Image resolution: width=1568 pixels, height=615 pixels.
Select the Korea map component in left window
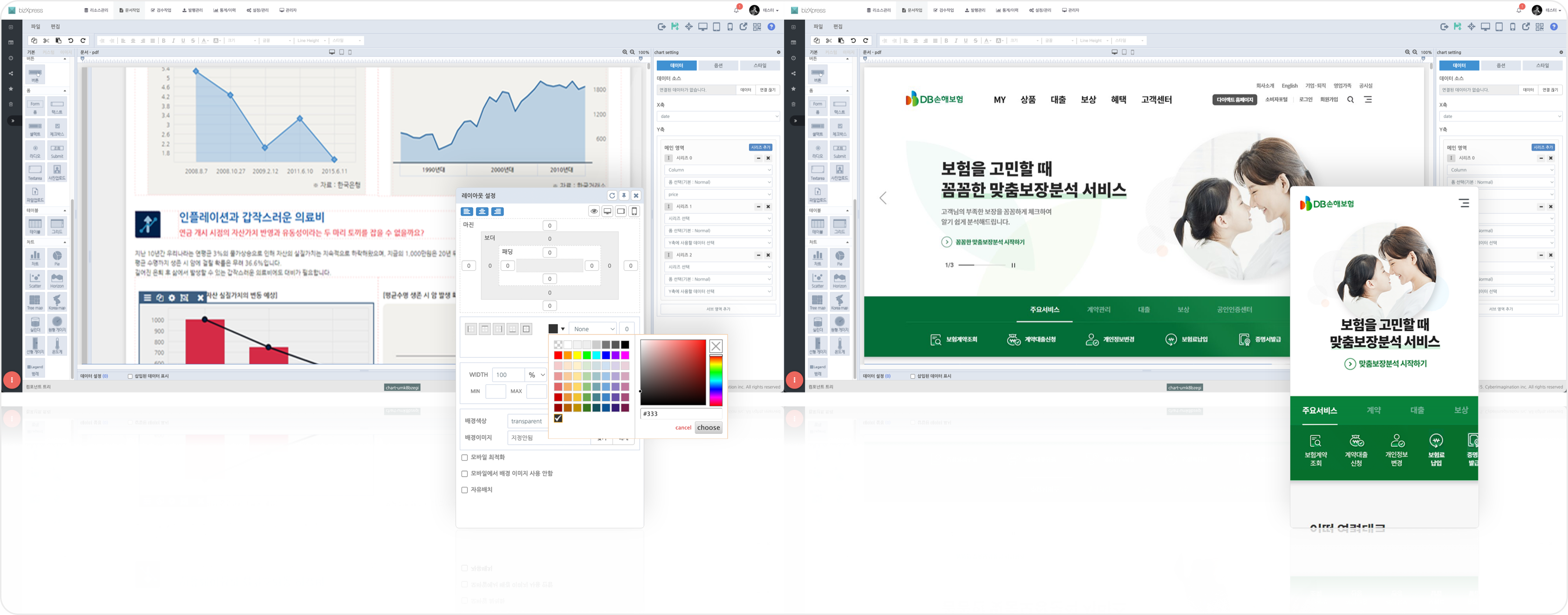tap(57, 302)
